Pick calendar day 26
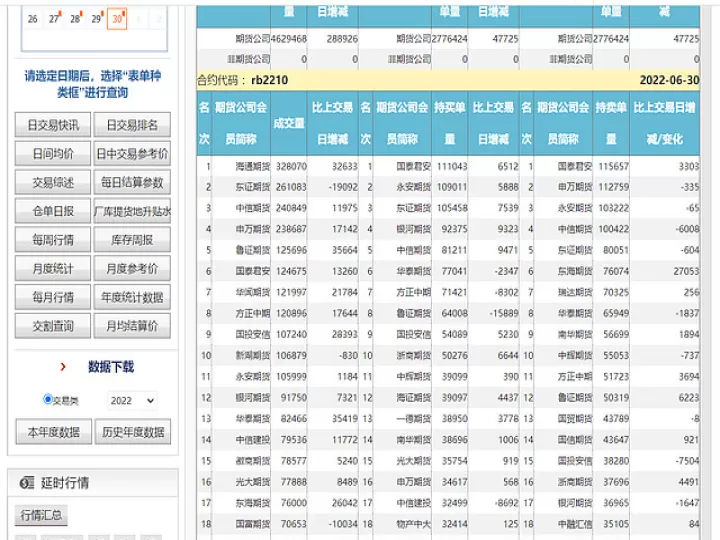 33,19
